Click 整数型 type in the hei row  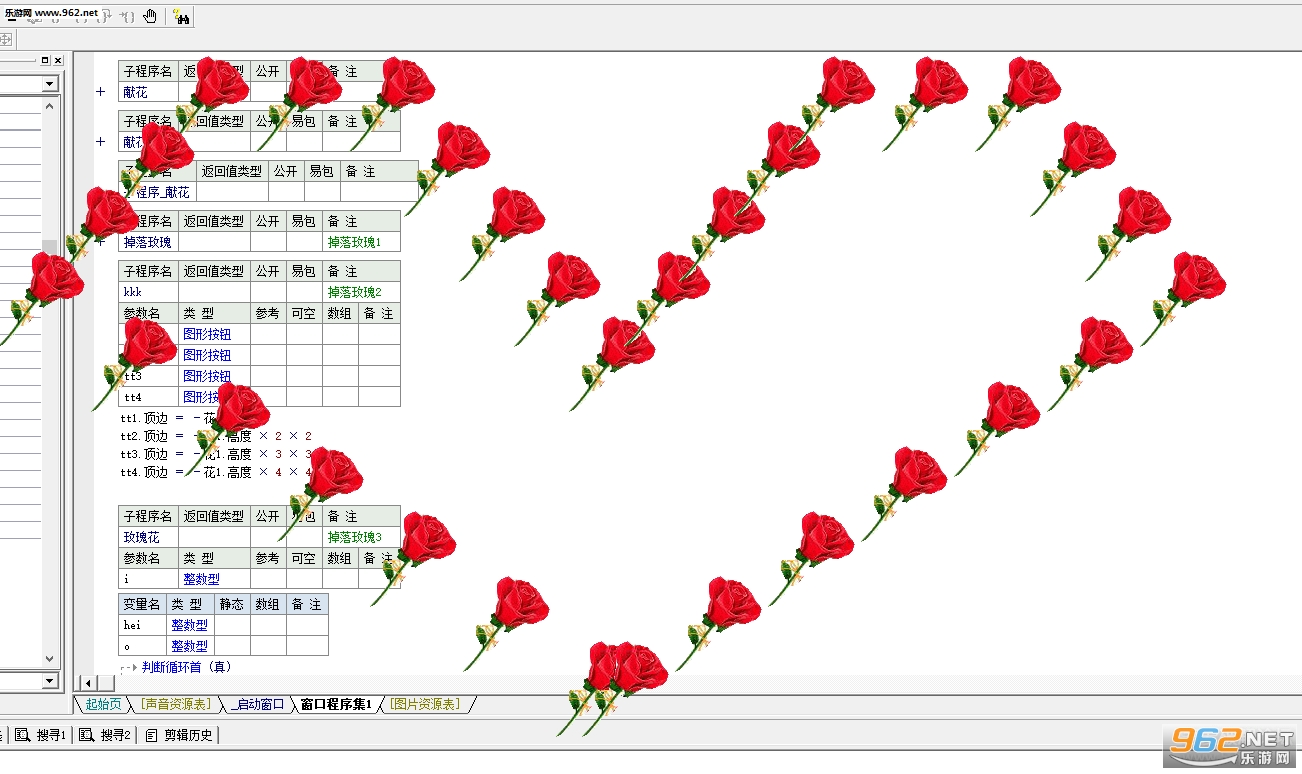(189, 625)
